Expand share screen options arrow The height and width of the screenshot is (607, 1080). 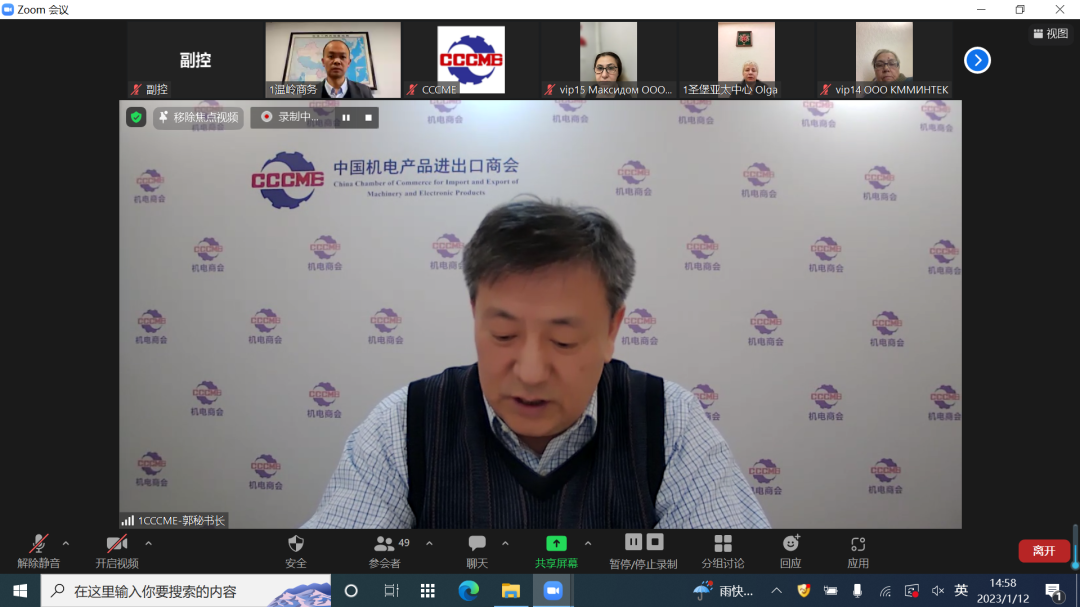(588, 544)
